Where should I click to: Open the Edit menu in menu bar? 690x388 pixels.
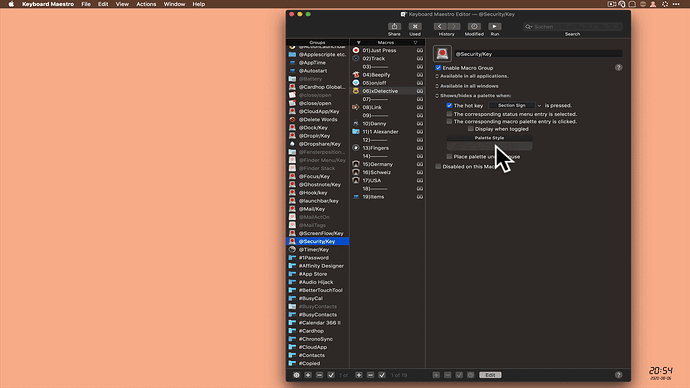pyautogui.click(x=103, y=4)
